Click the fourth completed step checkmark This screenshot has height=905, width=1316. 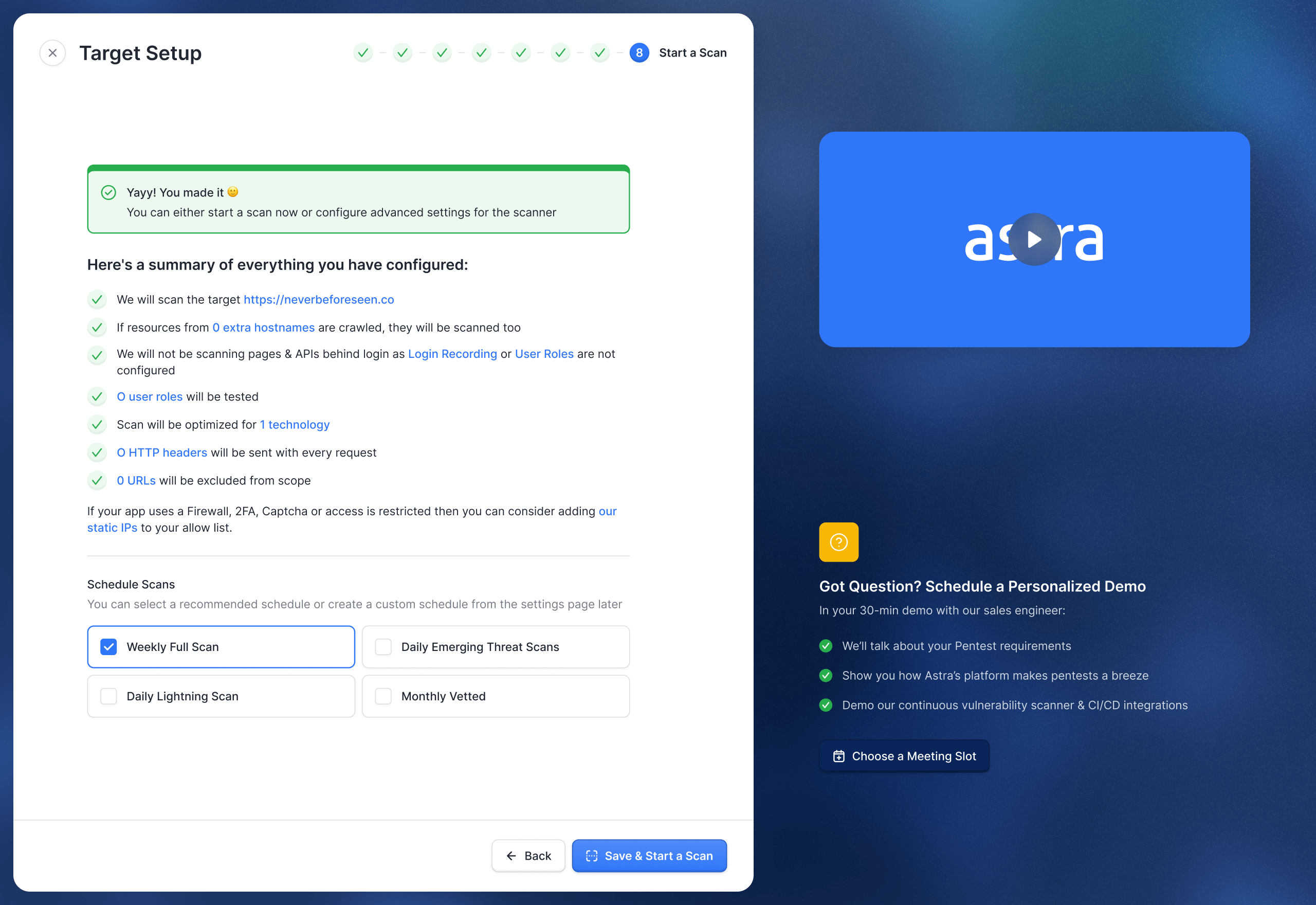click(x=481, y=53)
